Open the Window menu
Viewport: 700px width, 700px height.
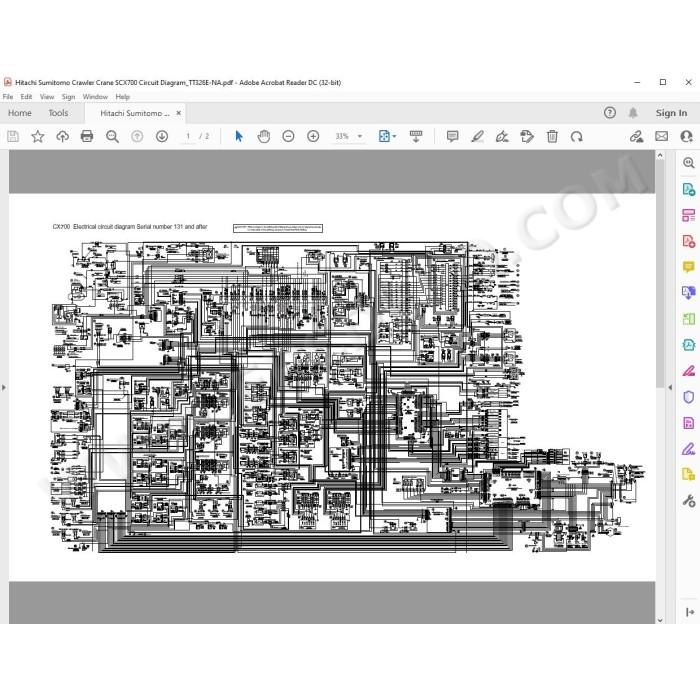[x=95, y=96]
